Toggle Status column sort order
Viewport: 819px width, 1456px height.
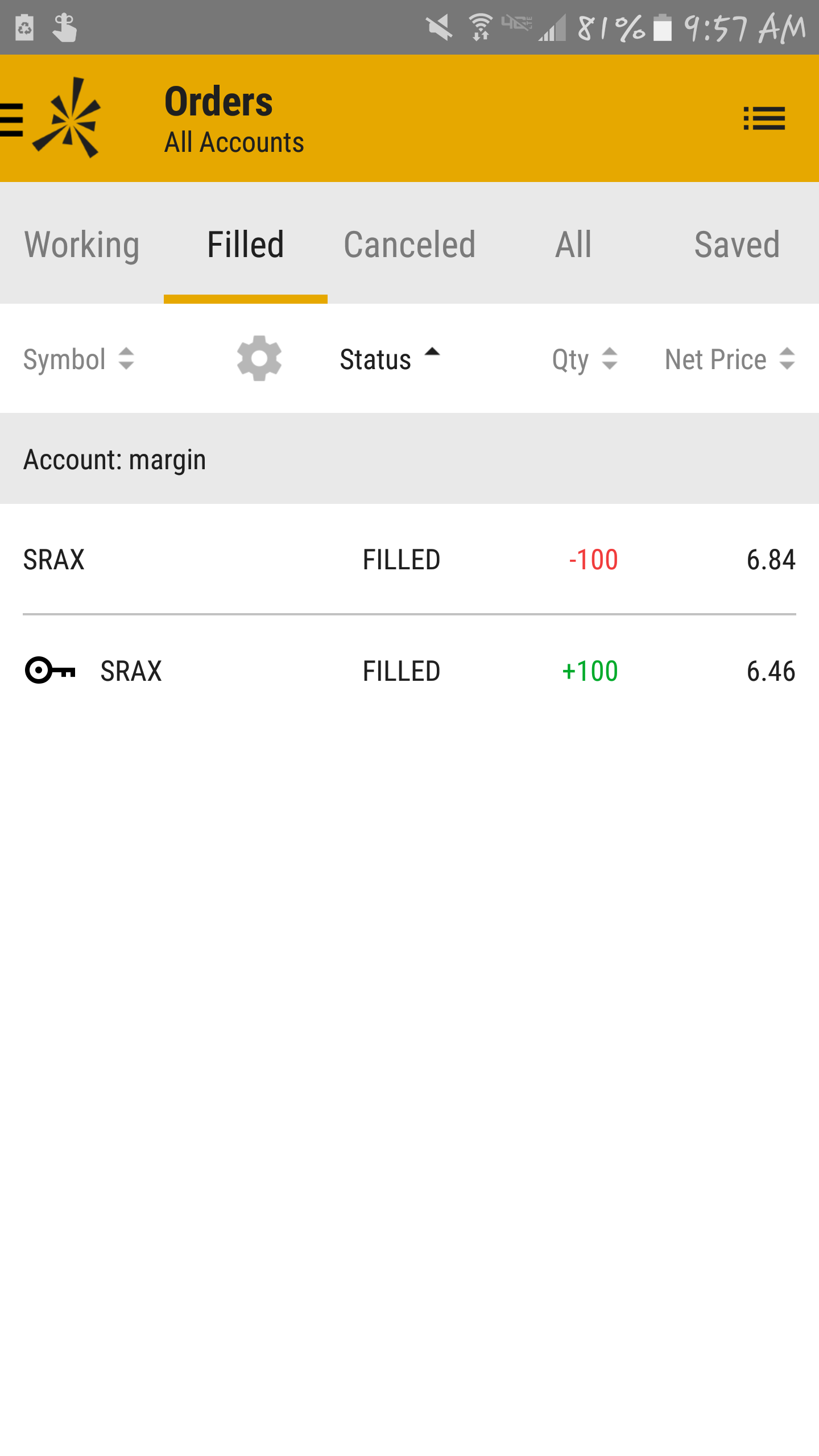click(x=389, y=359)
